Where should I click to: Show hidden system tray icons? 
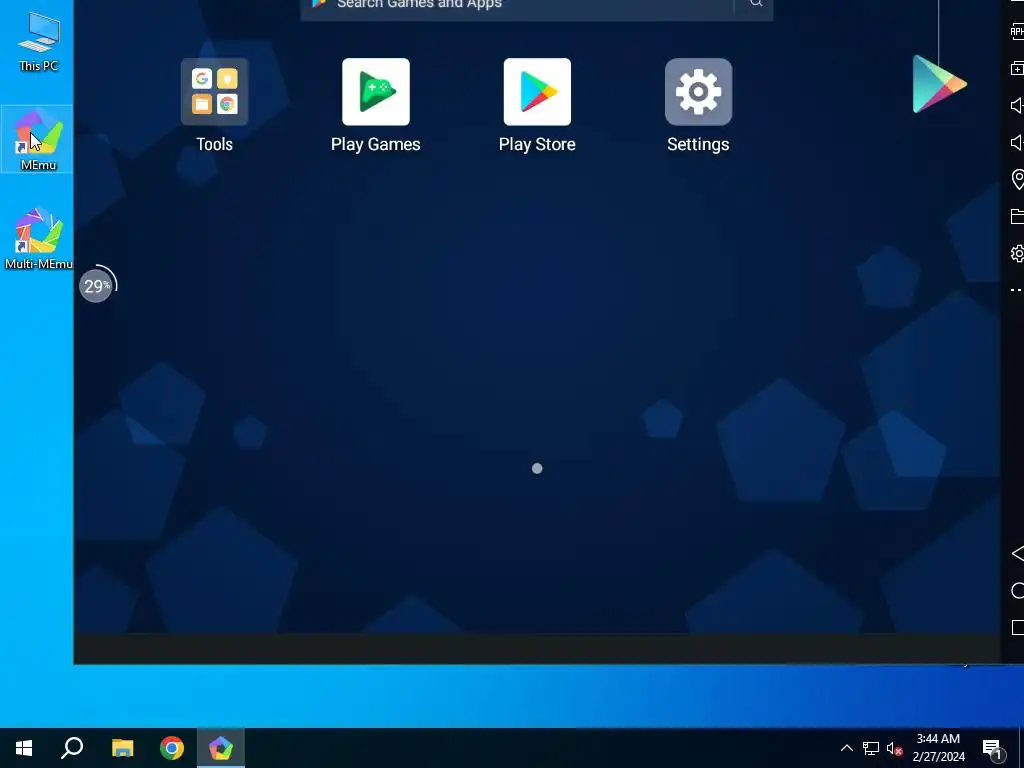tap(846, 748)
